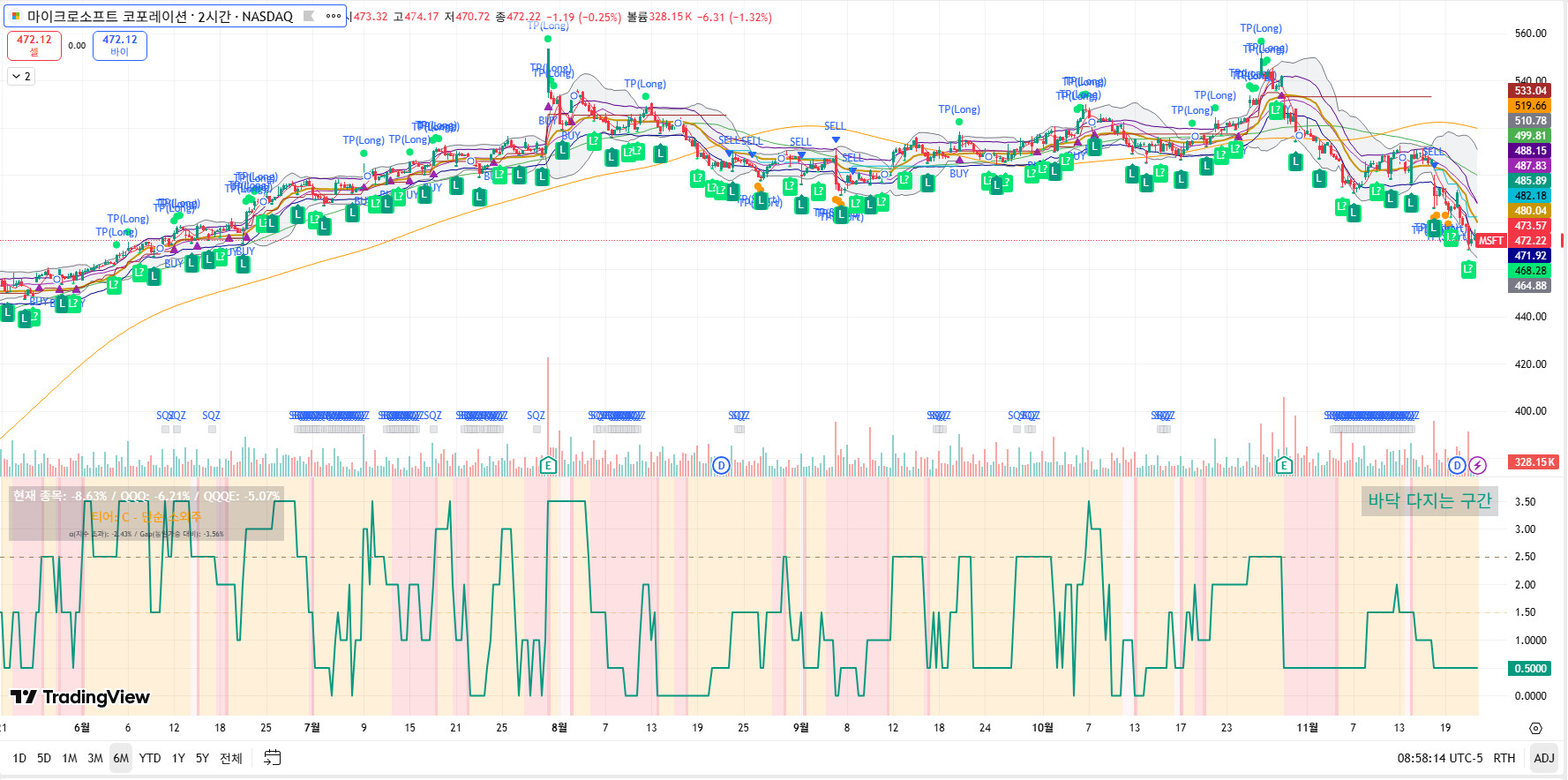Click the earnings E marker near August

548,465
